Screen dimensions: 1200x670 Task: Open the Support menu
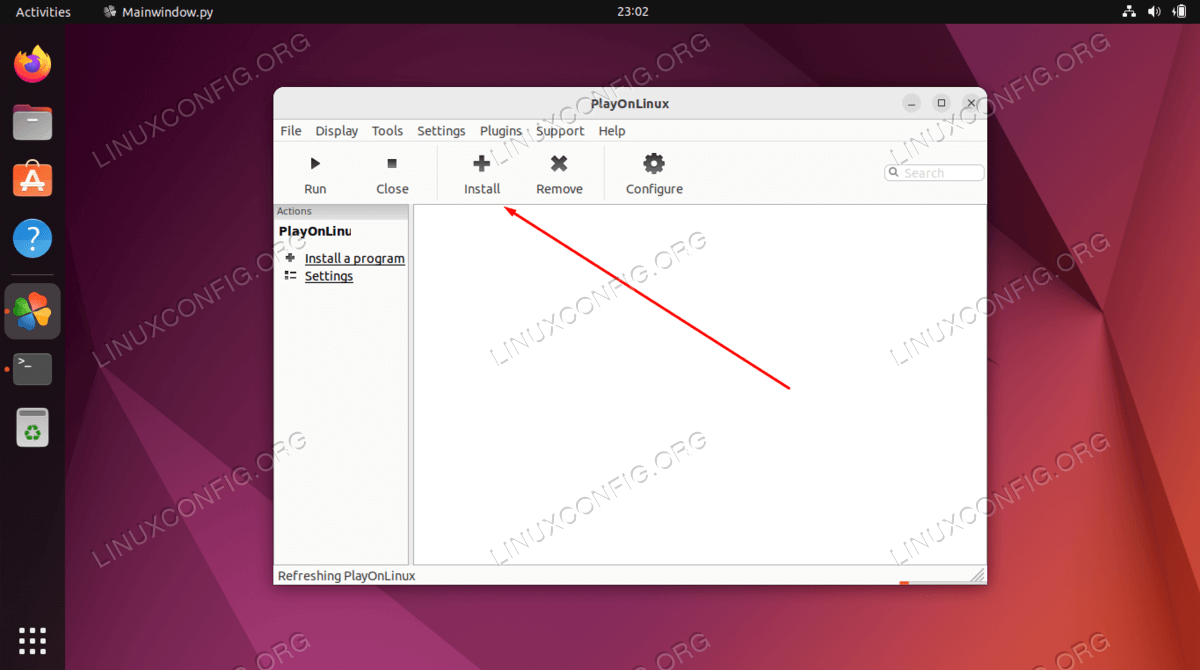tap(560, 131)
